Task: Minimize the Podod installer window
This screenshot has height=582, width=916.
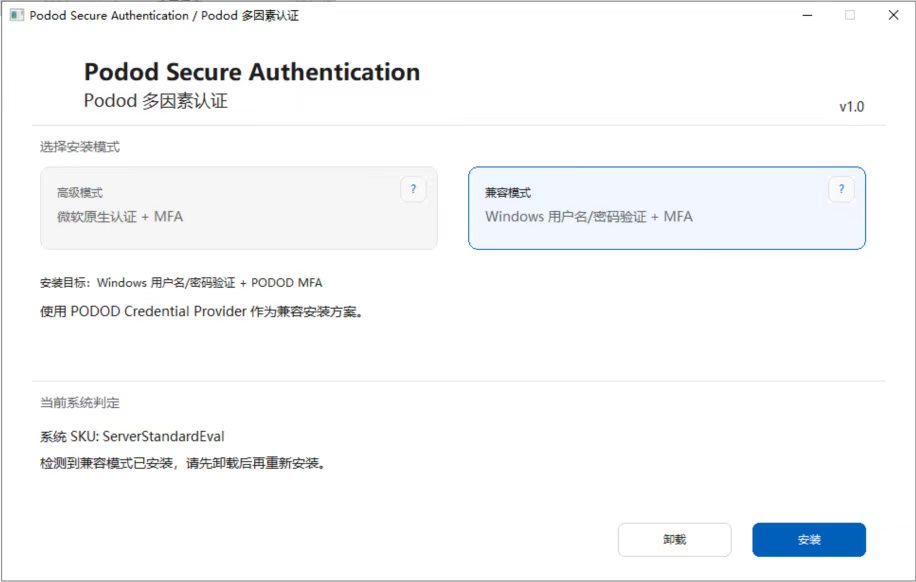Action: click(x=806, y=15)
